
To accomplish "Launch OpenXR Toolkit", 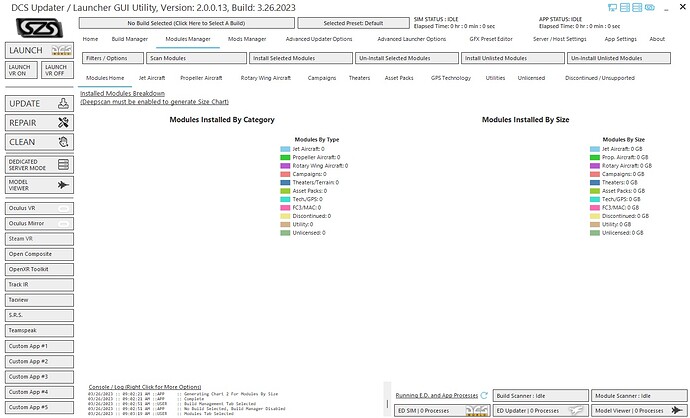I will click(x=39, y=269).
